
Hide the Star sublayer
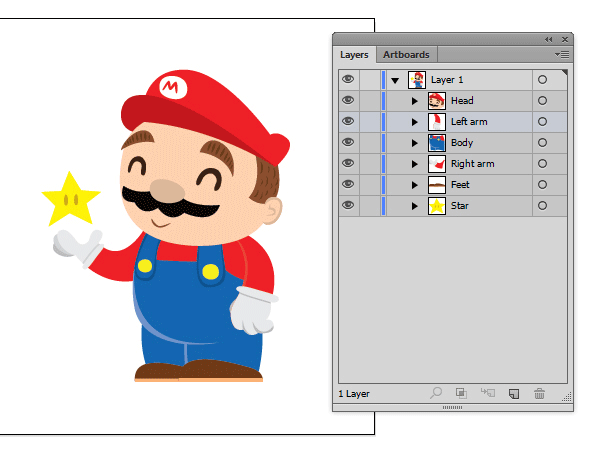(x=348, y=206)
